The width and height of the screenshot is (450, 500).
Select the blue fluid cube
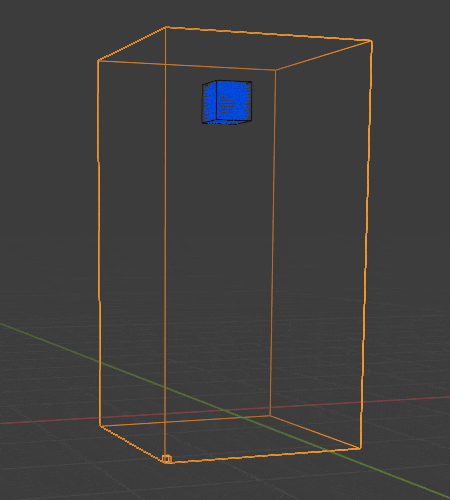227,102
